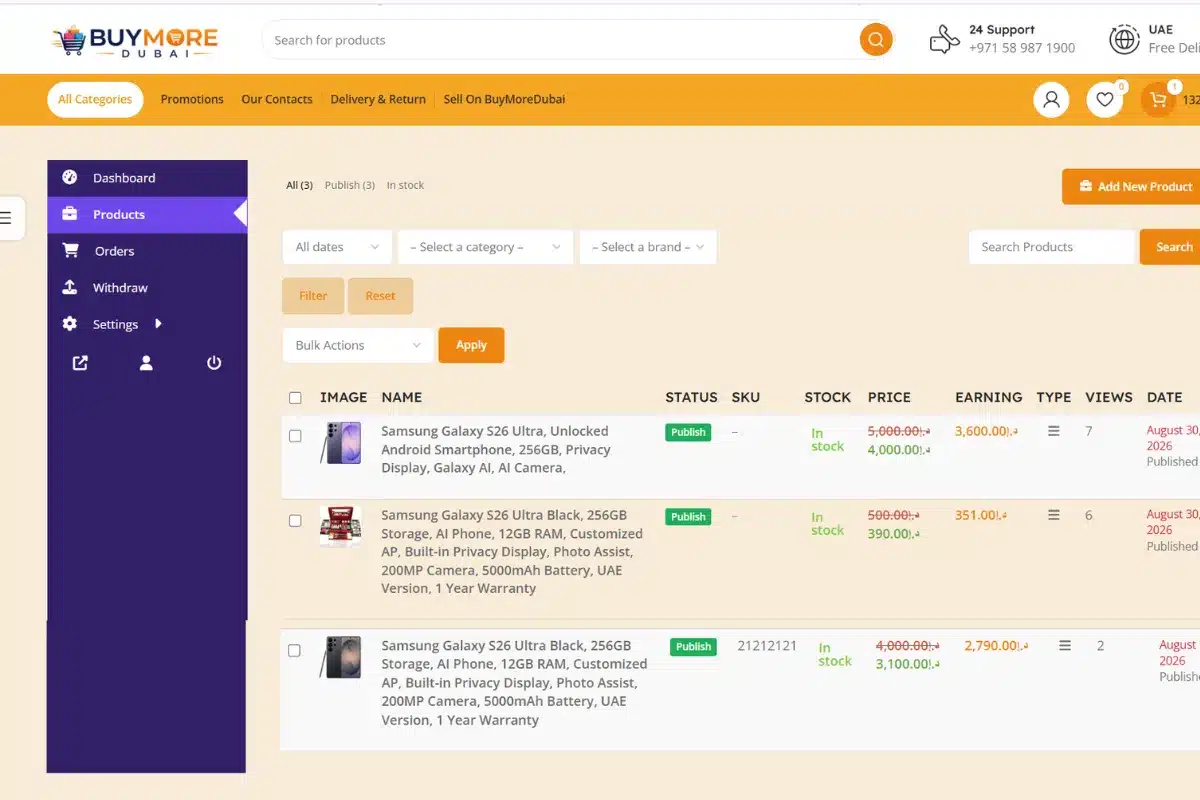Click type icon in SKU 21212121 row
Image resolution: width=1200 pixels, height=800 pixels.
pyautogui.click(x=1065, y=646)
